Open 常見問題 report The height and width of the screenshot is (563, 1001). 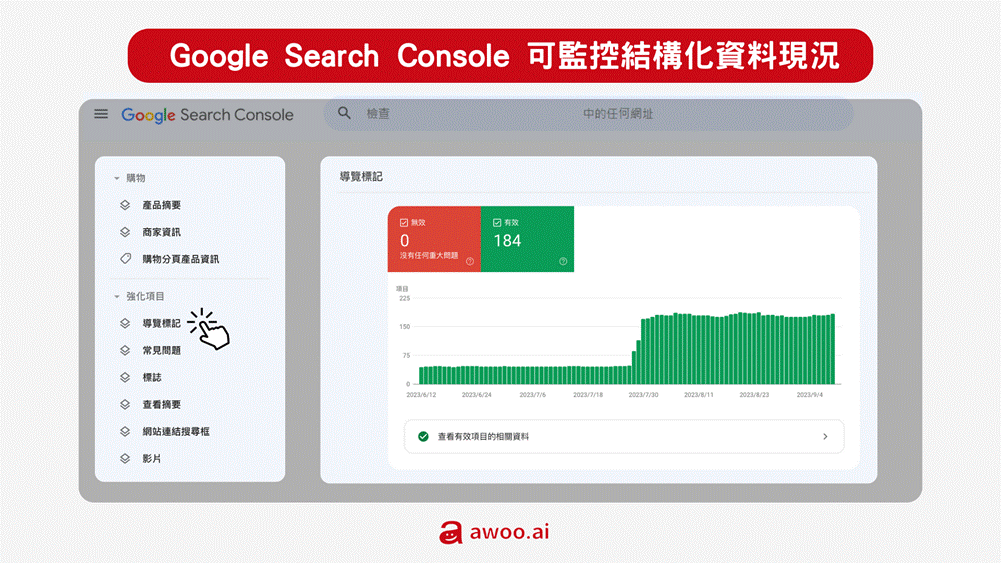[162, 350]
